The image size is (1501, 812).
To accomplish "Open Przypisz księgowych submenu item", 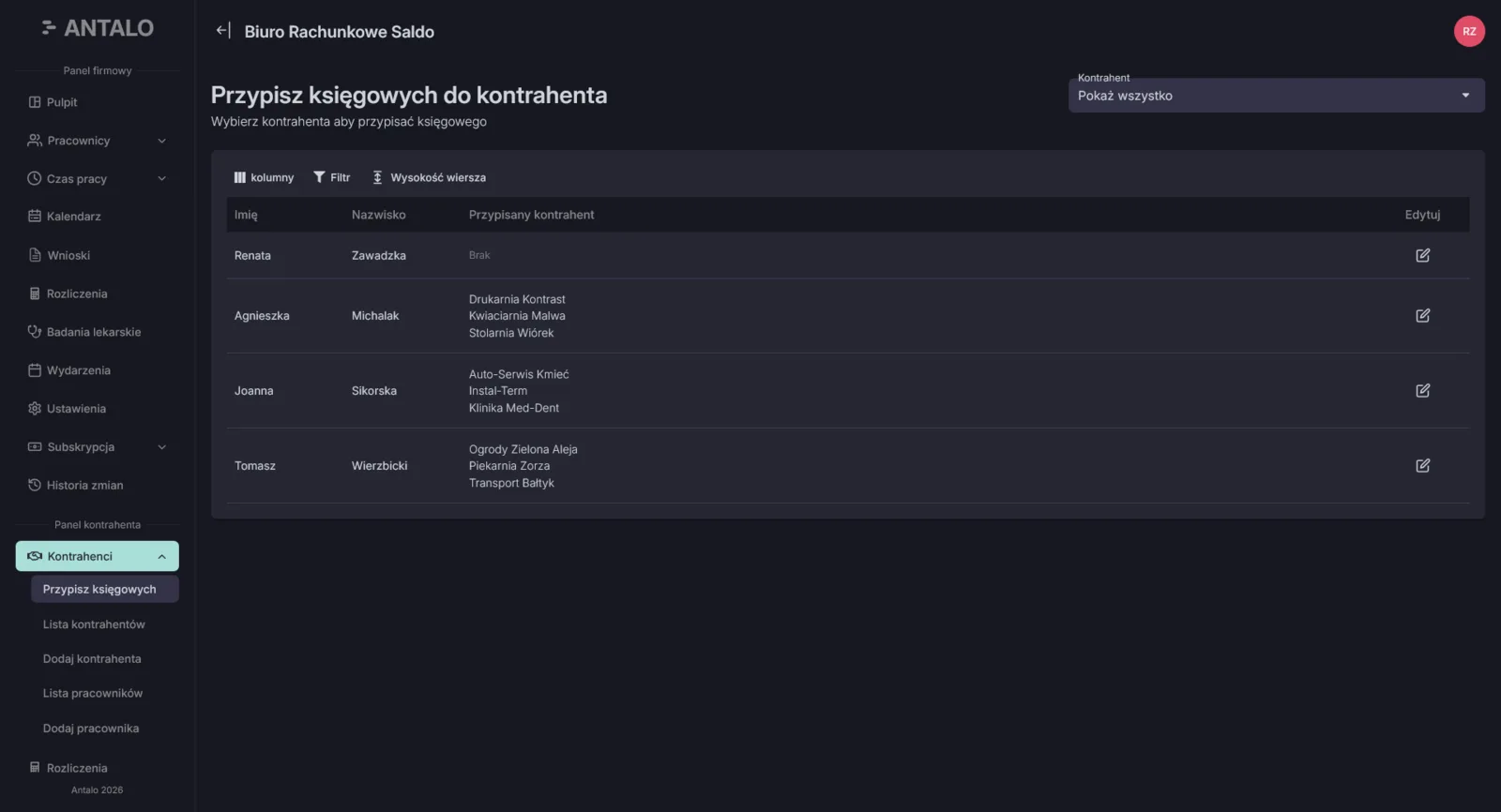I will [x=105, y=590].
